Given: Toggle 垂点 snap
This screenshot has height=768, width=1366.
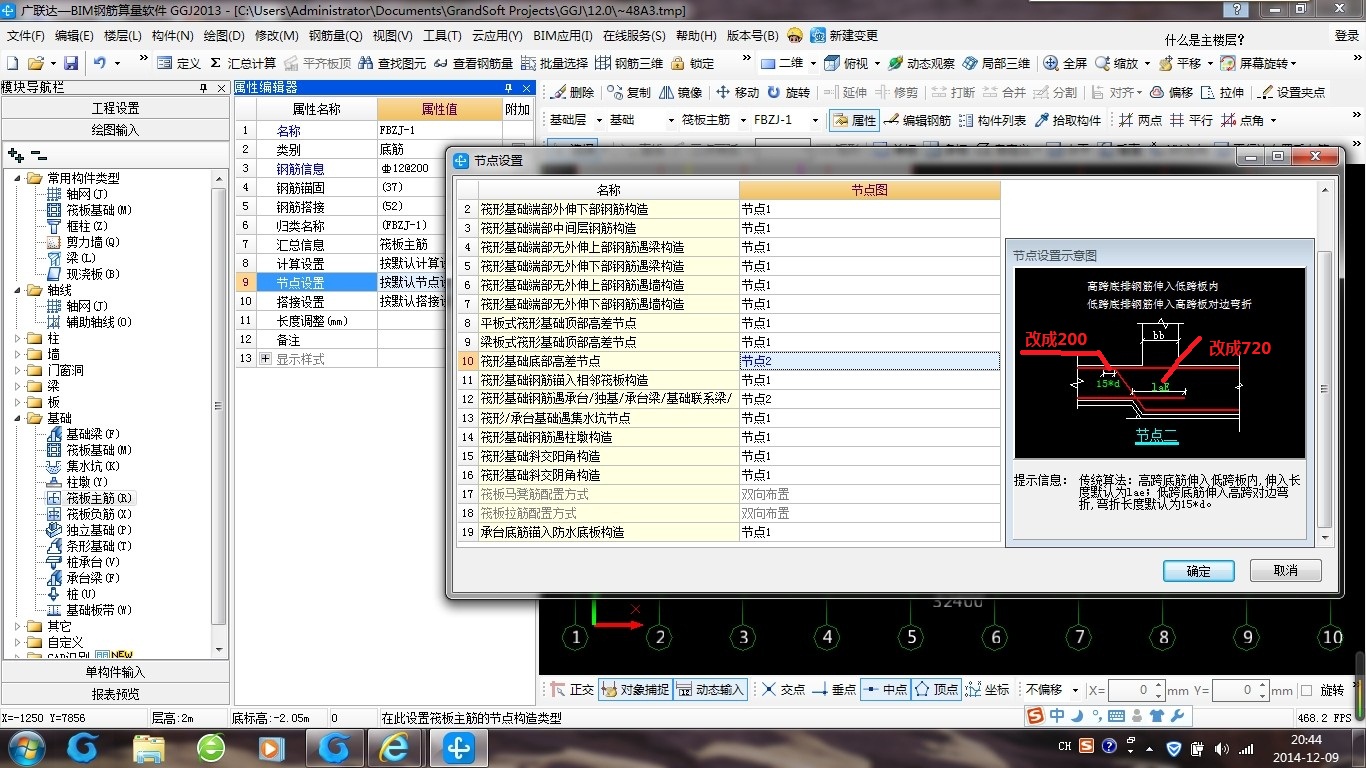Looking at the screenshot, I should click(x=834, y=690).
